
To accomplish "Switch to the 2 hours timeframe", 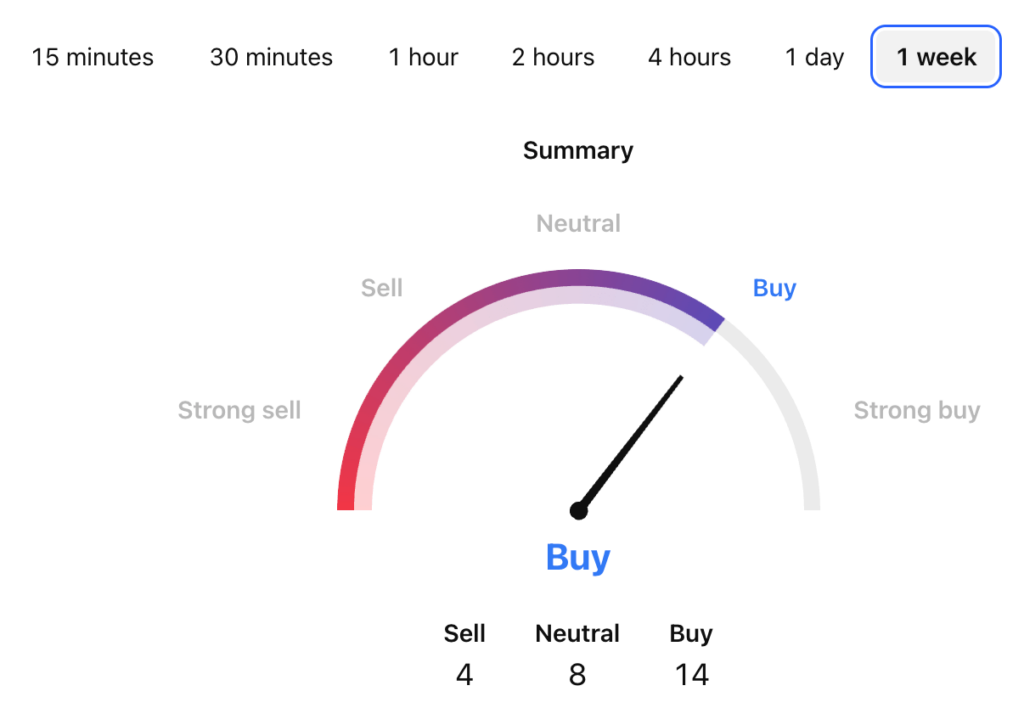I will [x=552, y=57].
